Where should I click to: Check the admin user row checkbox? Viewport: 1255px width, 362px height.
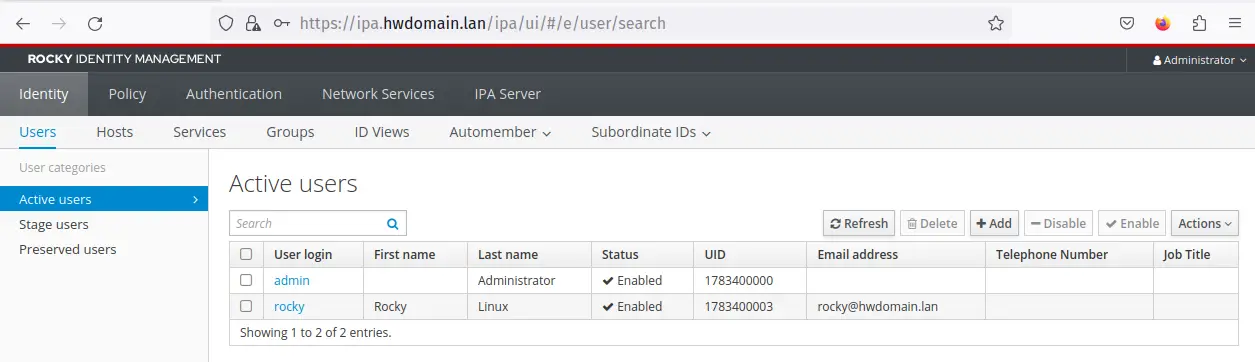tap(246, 280)
